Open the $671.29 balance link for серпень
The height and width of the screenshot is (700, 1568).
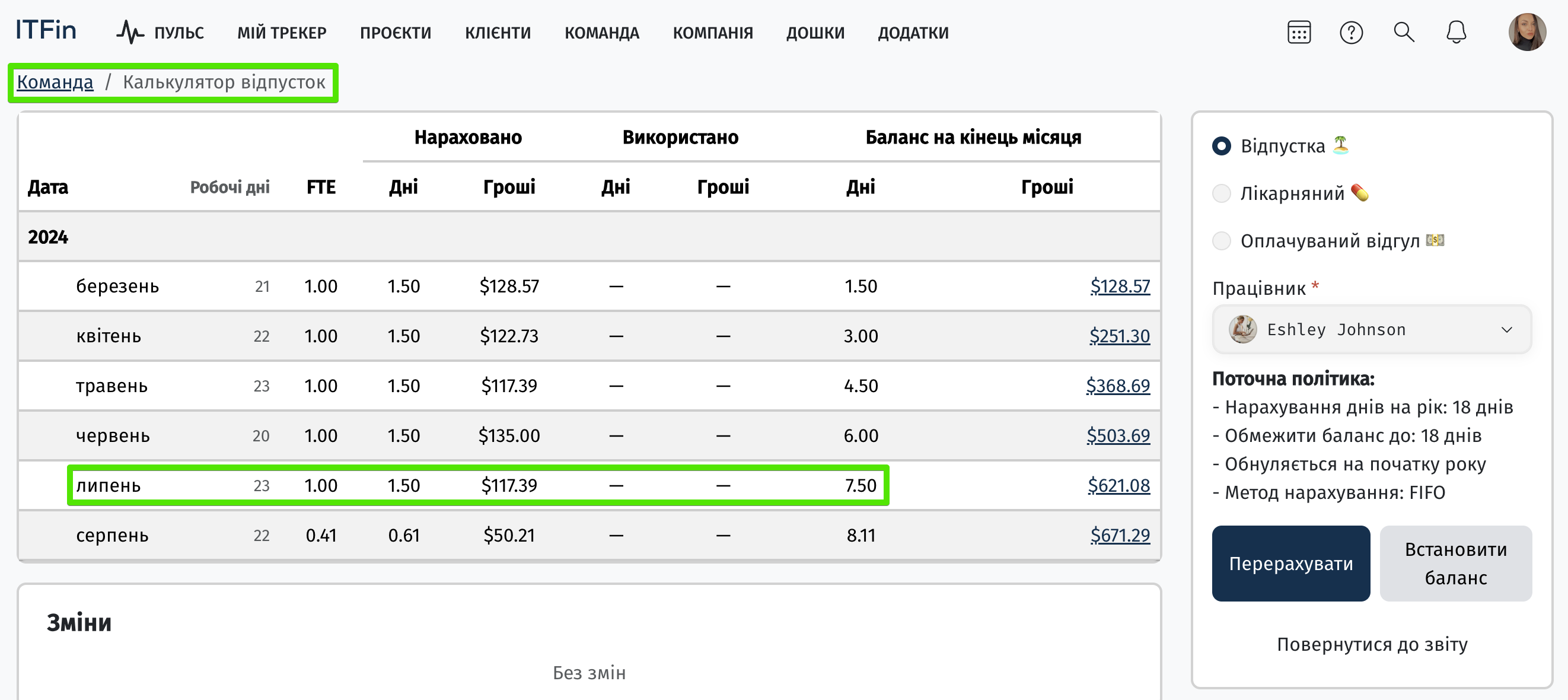pos(1120,536)
